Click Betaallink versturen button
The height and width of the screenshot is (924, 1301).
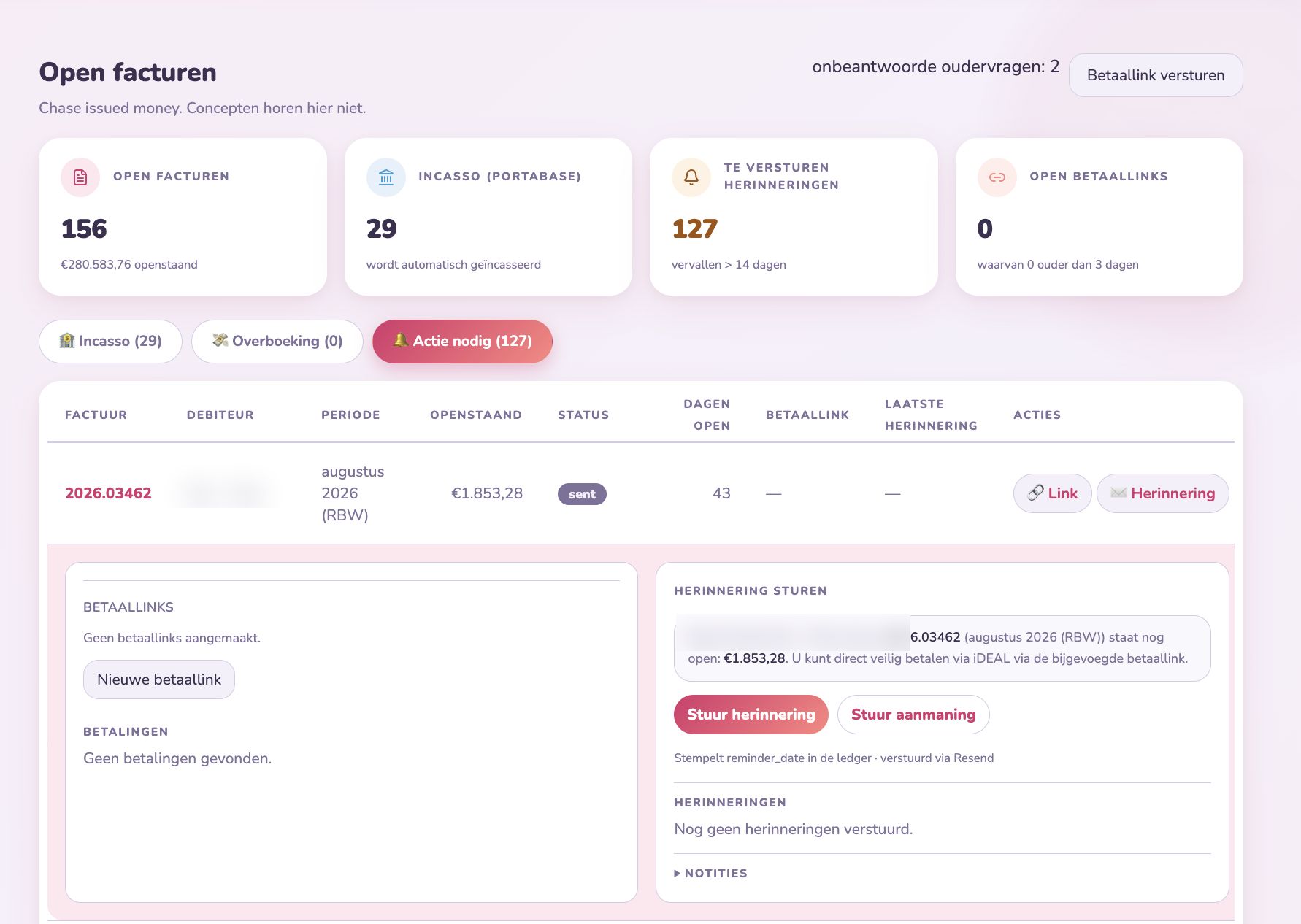coord(1155,75)
